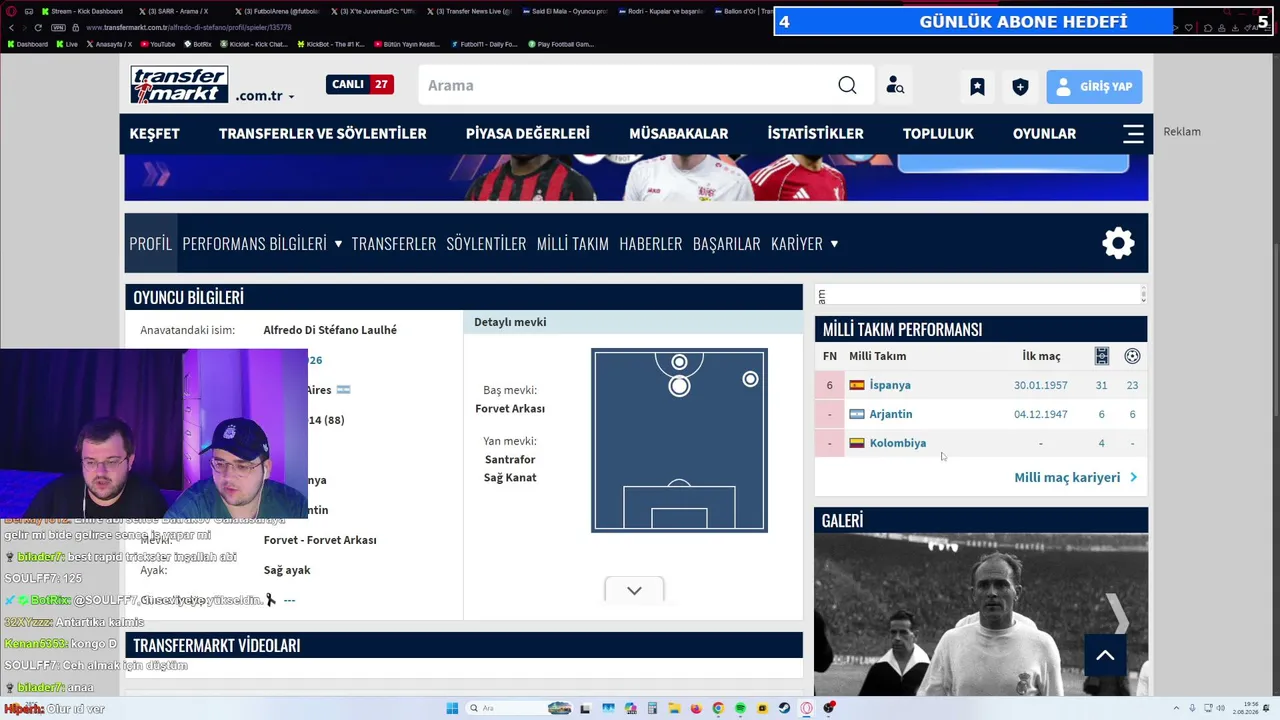Open the detailed player search icon

click(895, 86)
